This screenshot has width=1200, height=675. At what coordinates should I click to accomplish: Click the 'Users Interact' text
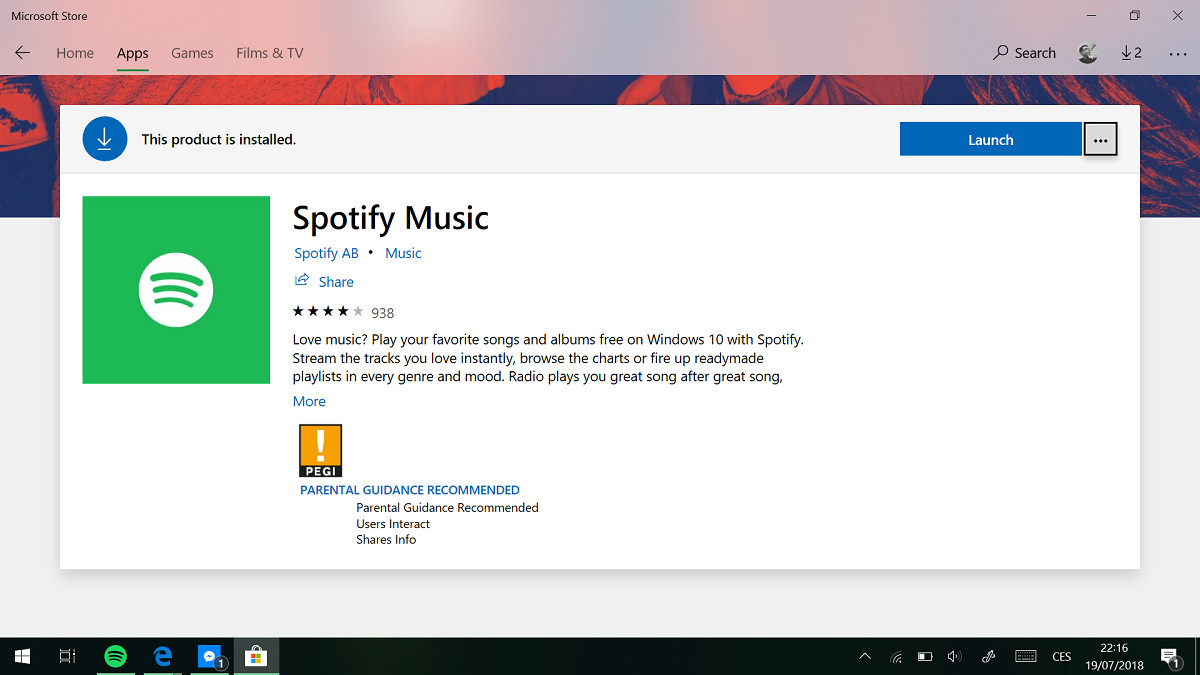[x=393, y=524]
